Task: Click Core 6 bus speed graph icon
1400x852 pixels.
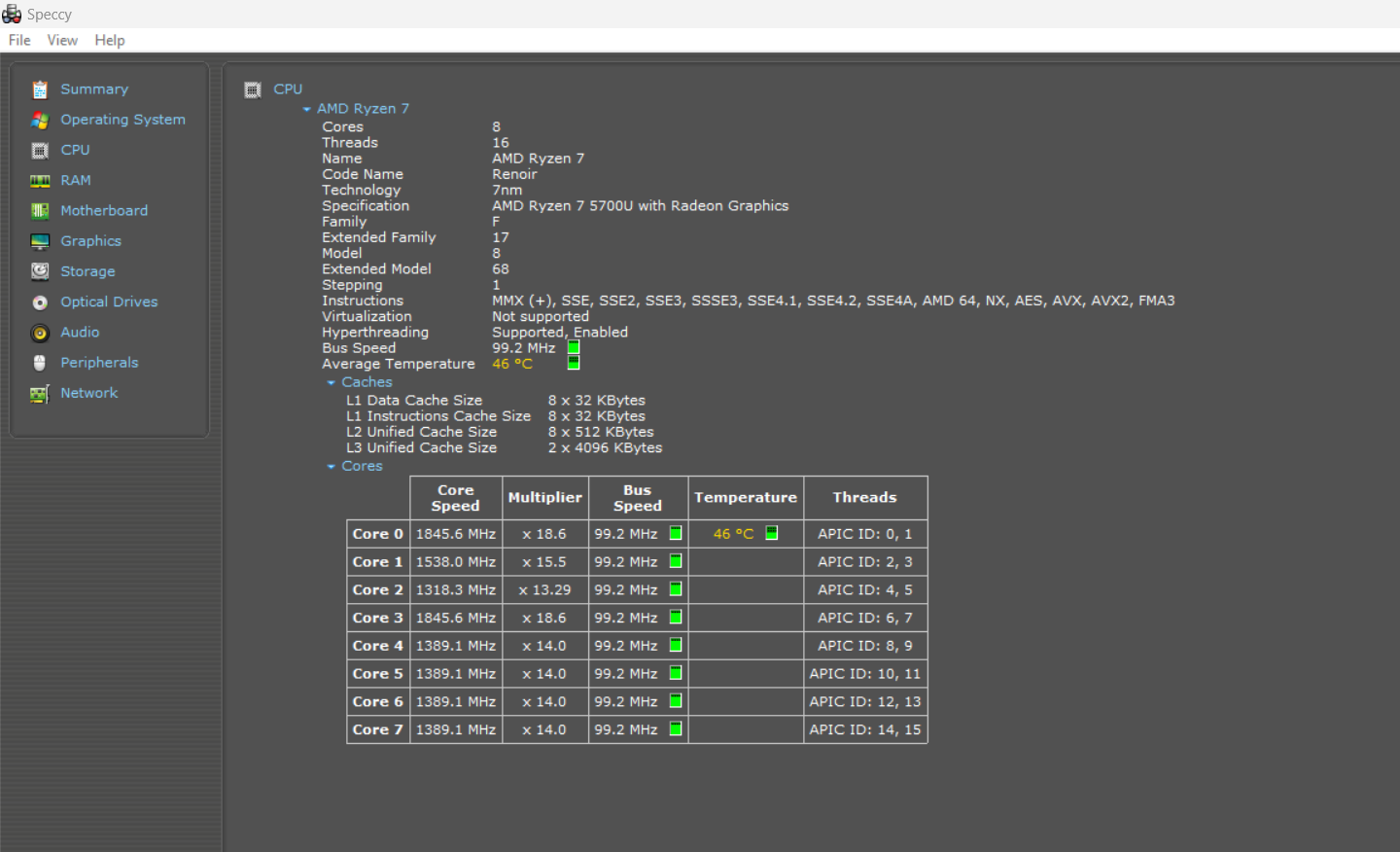Action: tap(676, 701)
